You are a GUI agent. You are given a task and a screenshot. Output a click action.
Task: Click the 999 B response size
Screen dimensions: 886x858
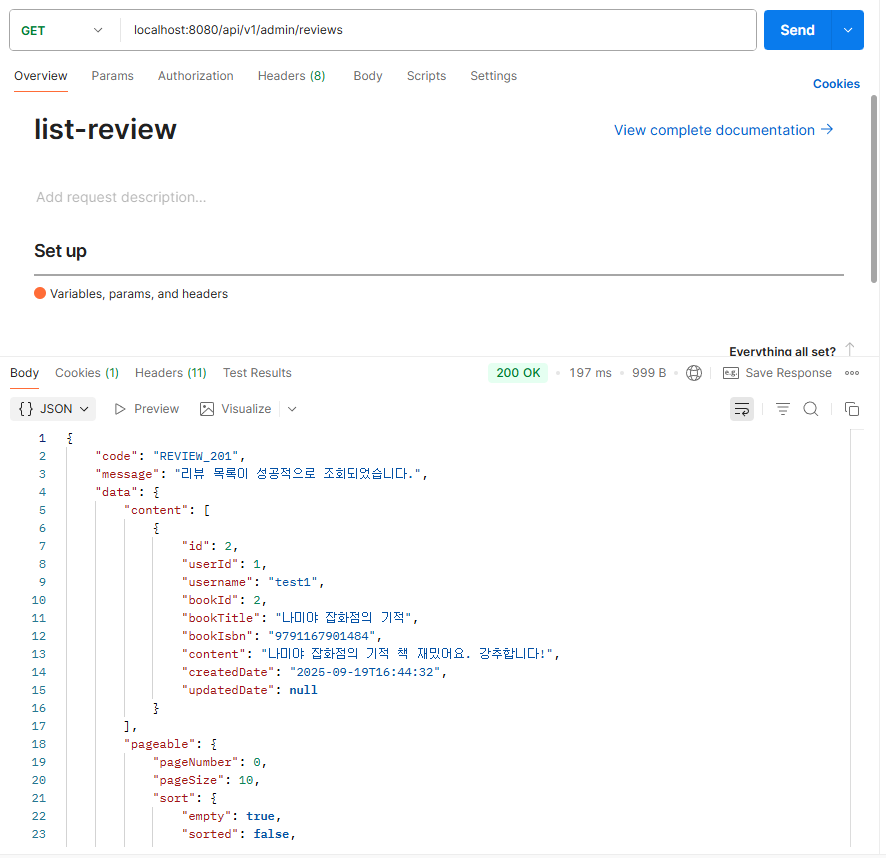(x=649, y=373)
